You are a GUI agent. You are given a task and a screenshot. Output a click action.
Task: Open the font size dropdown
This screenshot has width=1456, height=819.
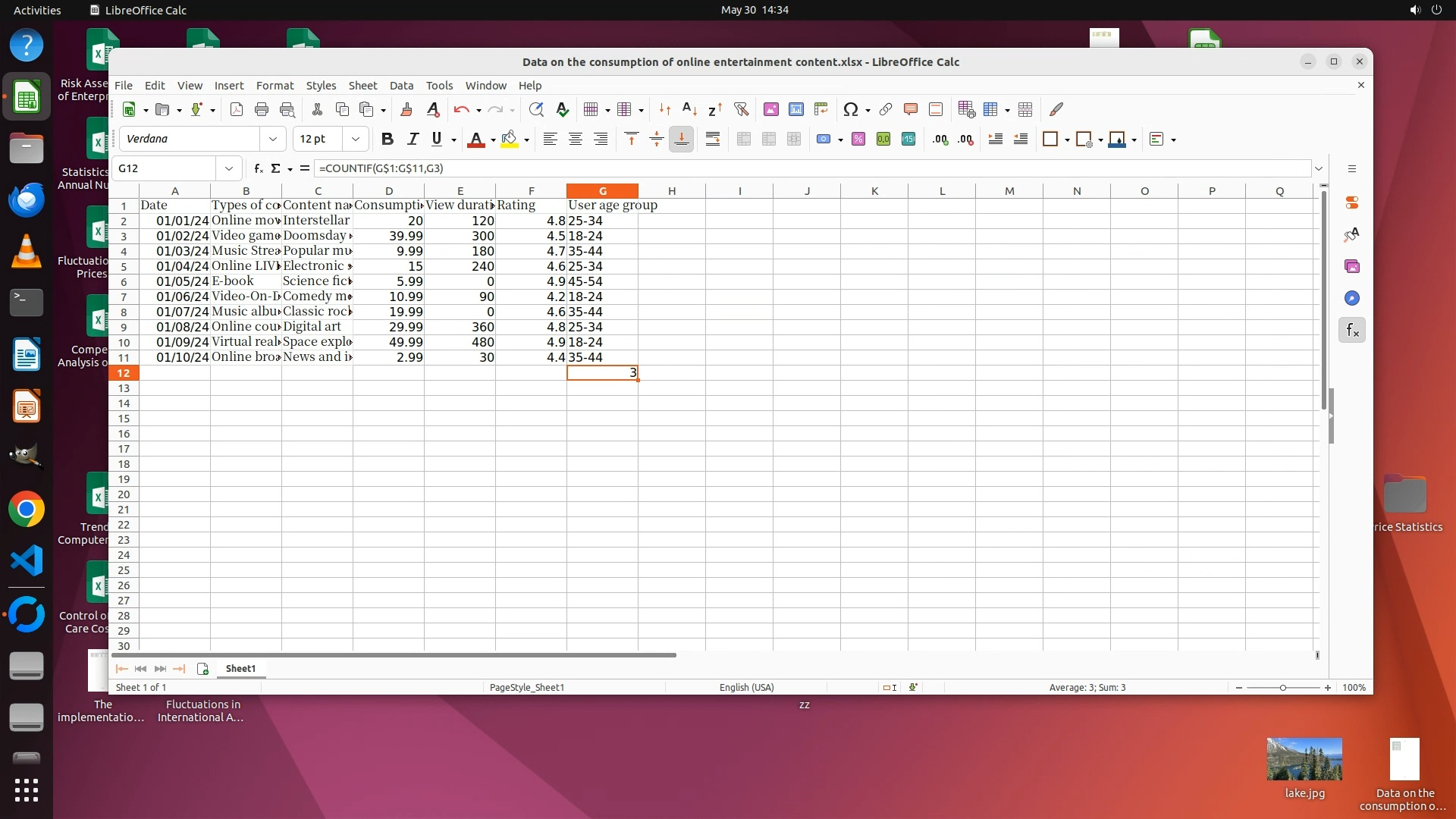(355, 139)
